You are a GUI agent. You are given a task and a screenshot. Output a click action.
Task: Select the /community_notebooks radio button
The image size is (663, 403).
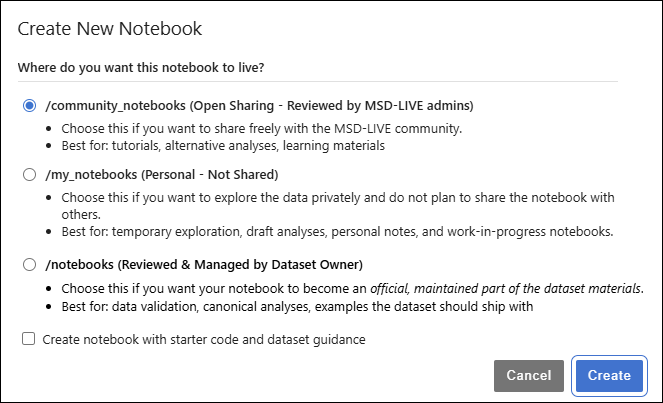pyautogui.click(x=29, y=105)
